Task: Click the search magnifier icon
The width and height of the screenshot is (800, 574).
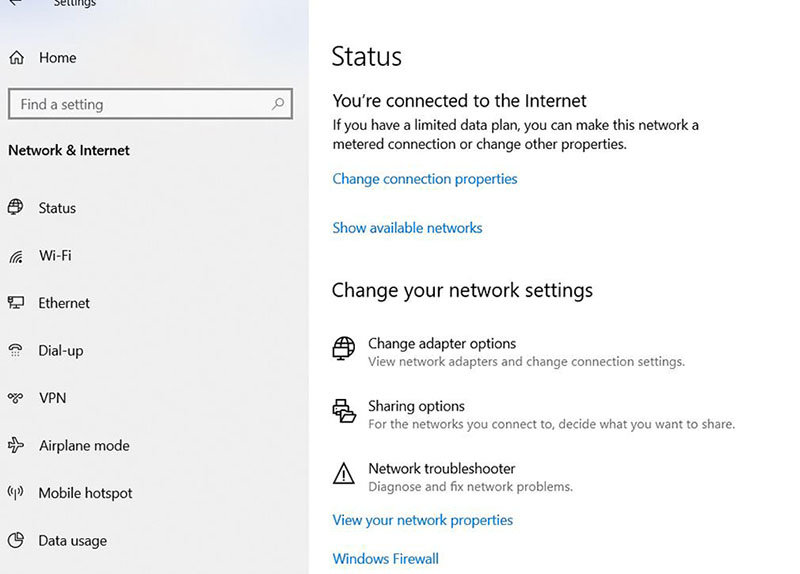Action: click(x=278, y=104)
